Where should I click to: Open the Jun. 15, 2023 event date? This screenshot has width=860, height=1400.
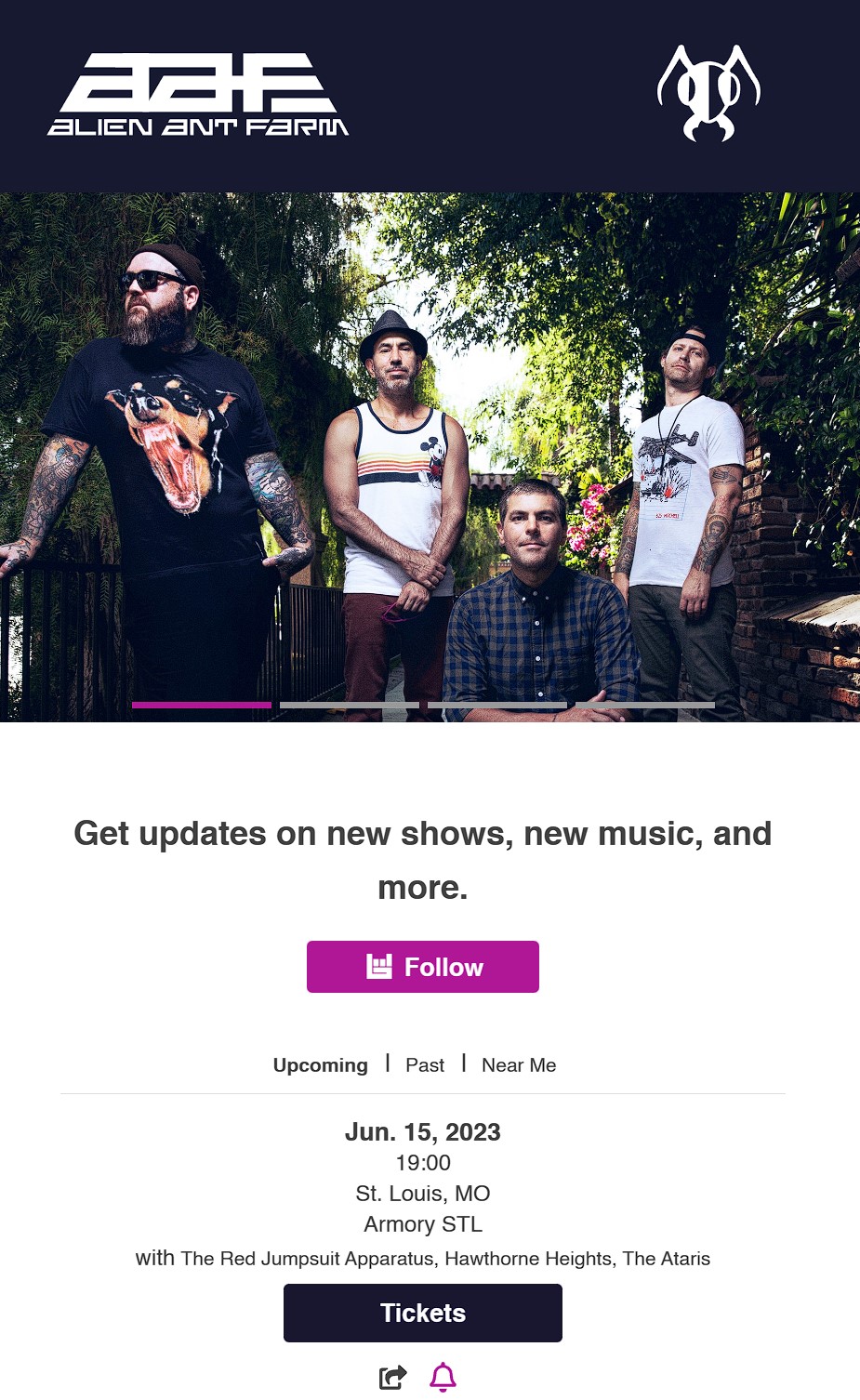click(423, 1132)
